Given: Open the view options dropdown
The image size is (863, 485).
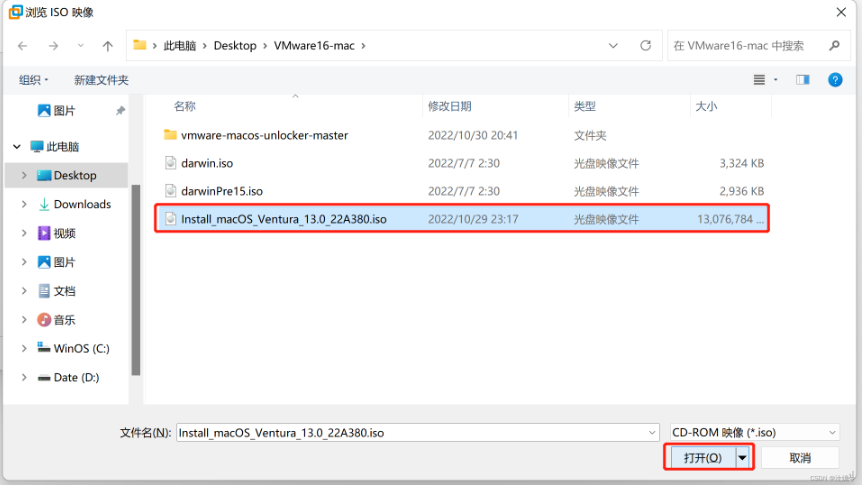Looking at the screenshot, I should pos(776,80).
